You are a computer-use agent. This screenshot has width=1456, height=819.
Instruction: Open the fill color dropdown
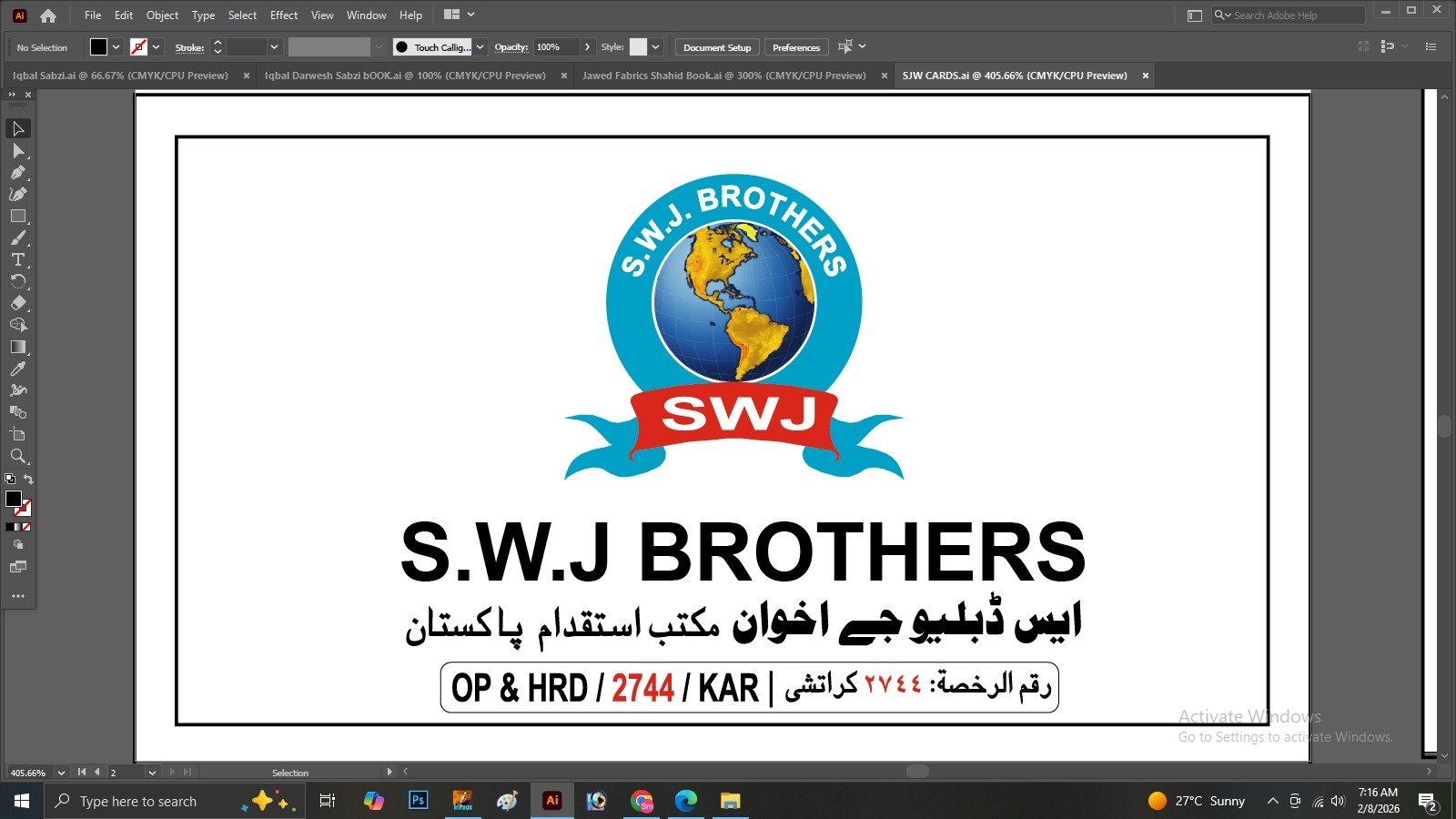[x=116, y=47]
